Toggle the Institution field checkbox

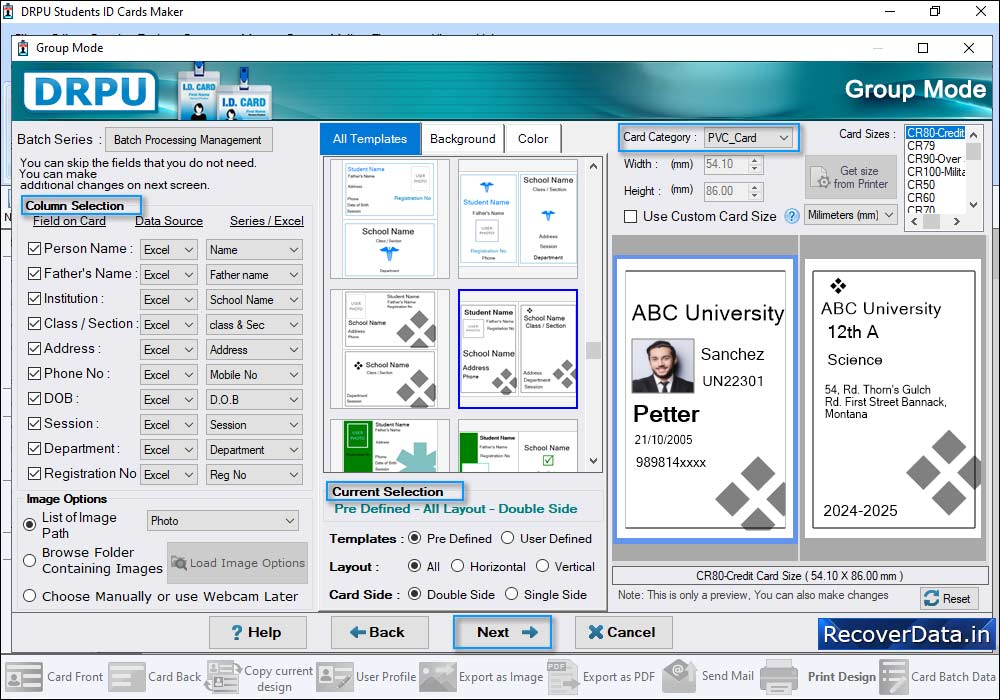tap(34, 298)
